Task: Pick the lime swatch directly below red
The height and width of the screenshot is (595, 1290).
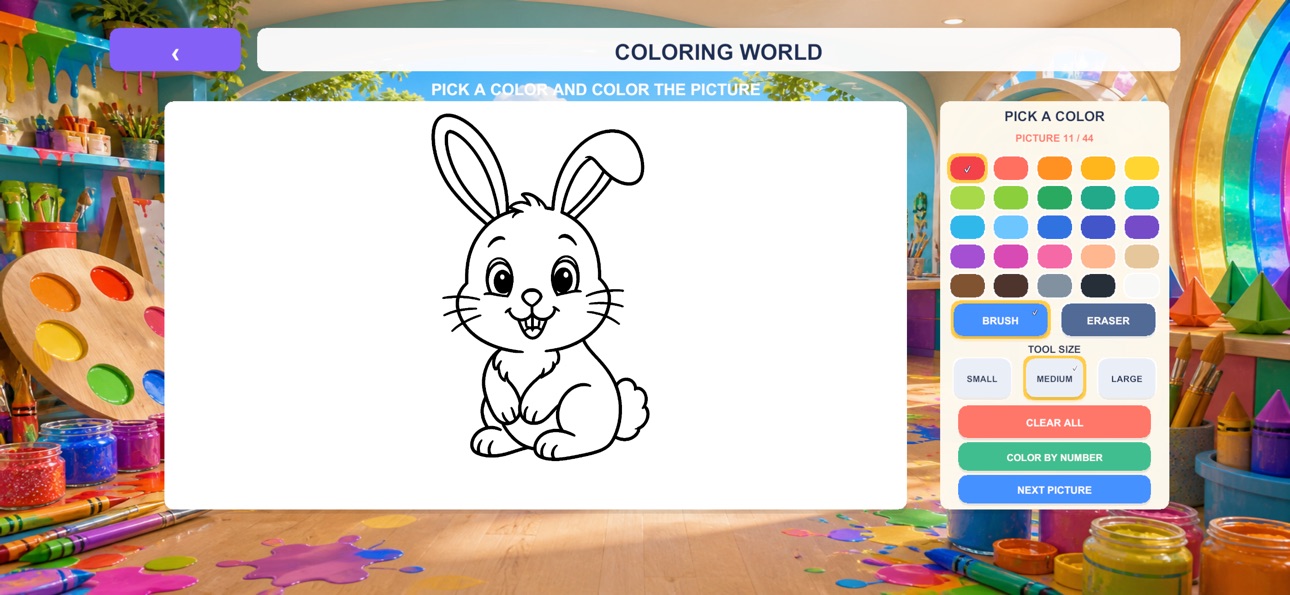Action: (967, 198)
